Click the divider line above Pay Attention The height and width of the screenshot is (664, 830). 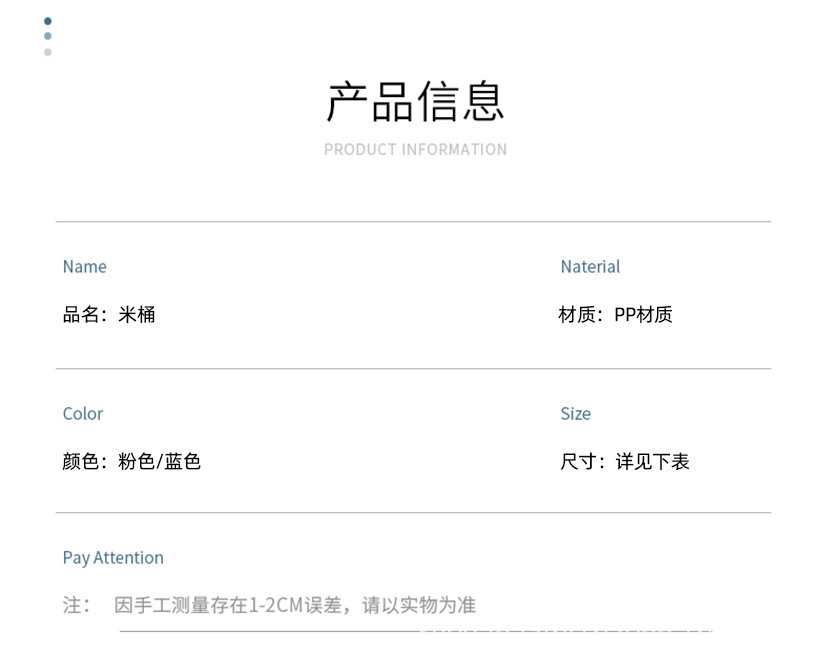[415, 513]
